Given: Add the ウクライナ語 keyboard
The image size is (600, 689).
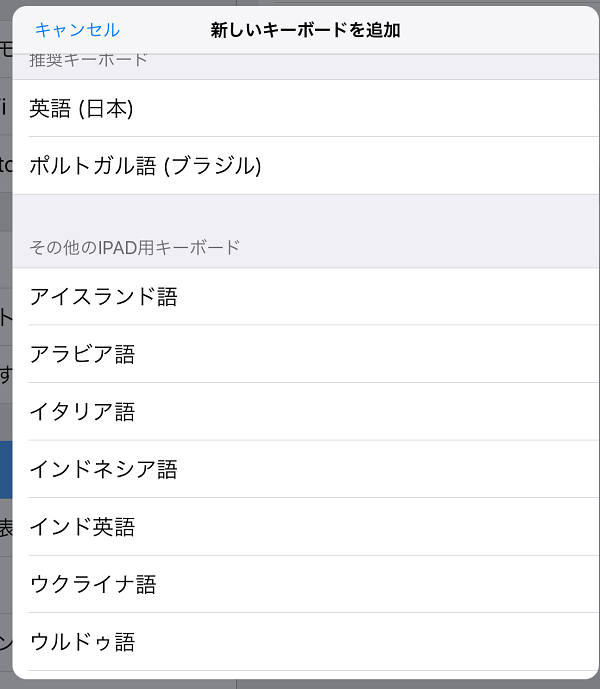Looking at the screenshot, I should coord(306,584).
